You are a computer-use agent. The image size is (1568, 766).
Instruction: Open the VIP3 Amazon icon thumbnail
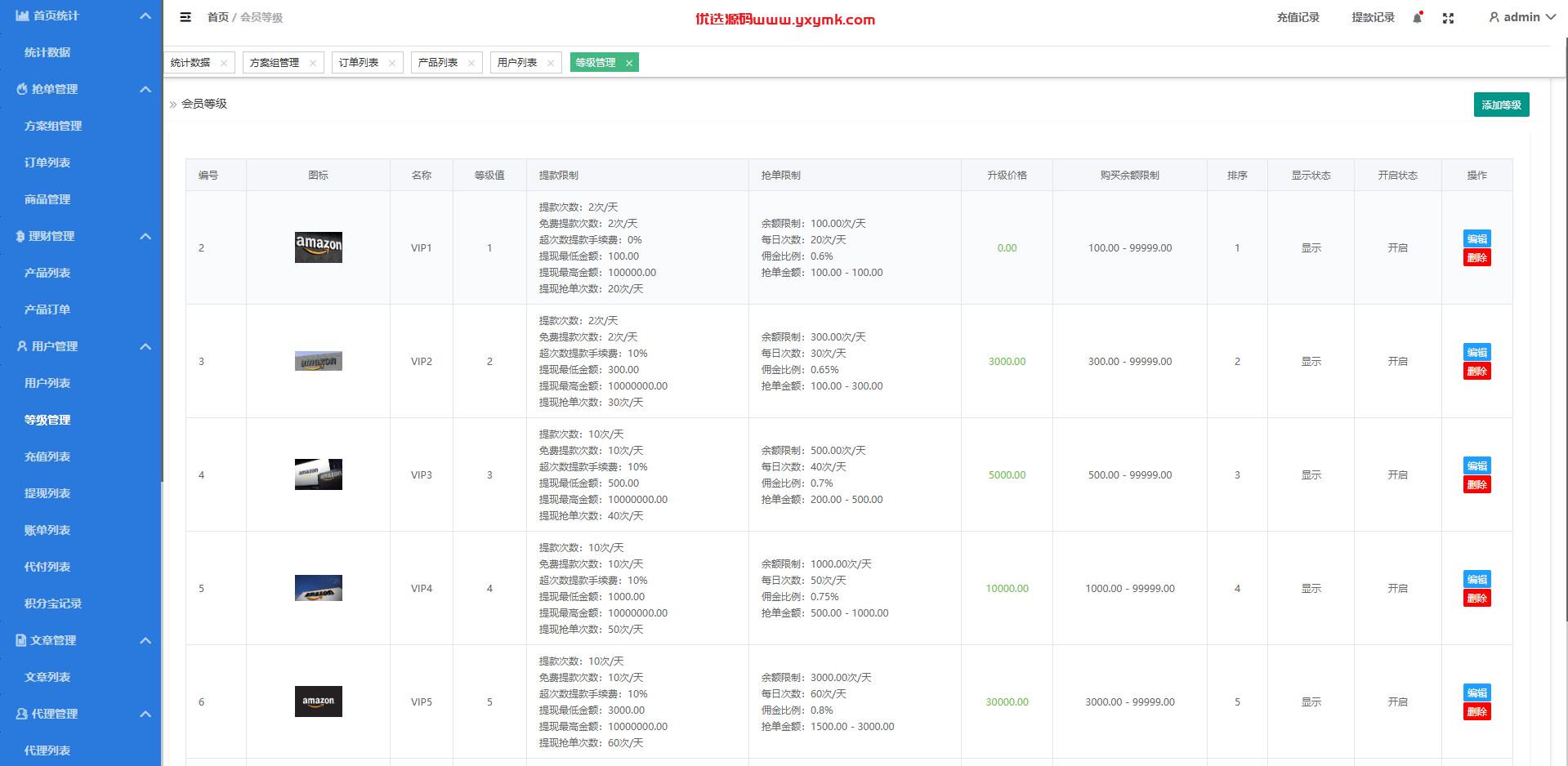pyautogui.click(x=319, y=474)
